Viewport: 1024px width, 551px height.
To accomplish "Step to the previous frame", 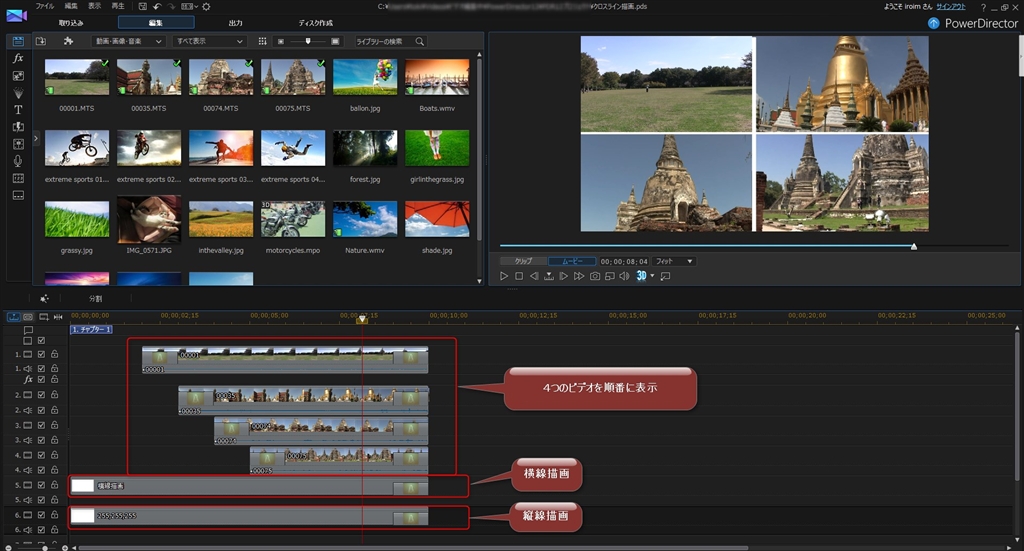I will click(534, 276).
